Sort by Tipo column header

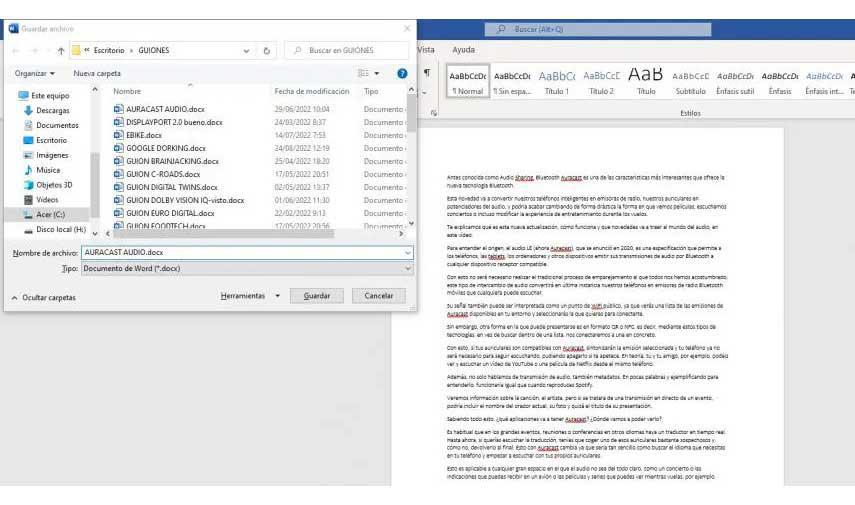point(371,92)
